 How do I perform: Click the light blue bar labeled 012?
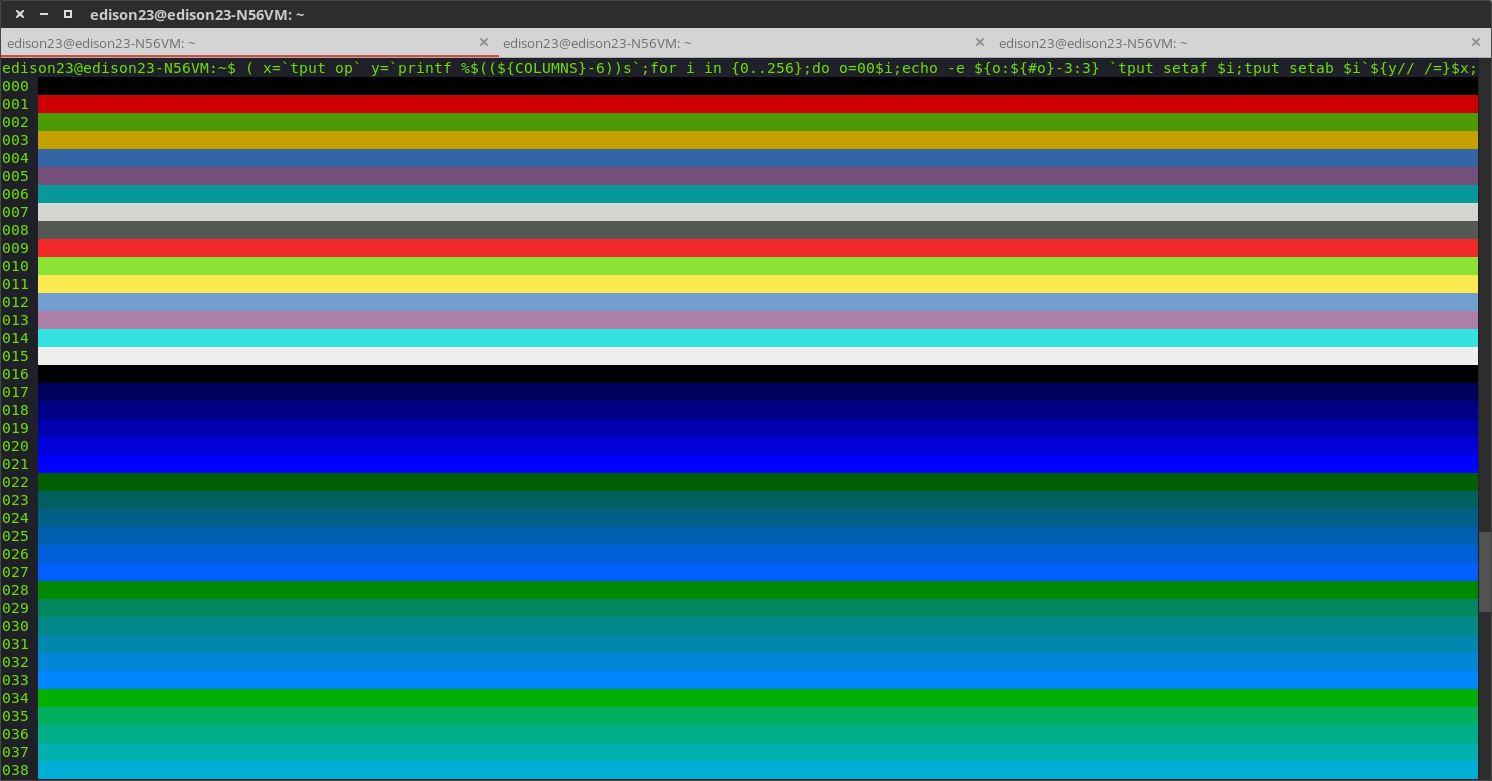click(758, 302)
